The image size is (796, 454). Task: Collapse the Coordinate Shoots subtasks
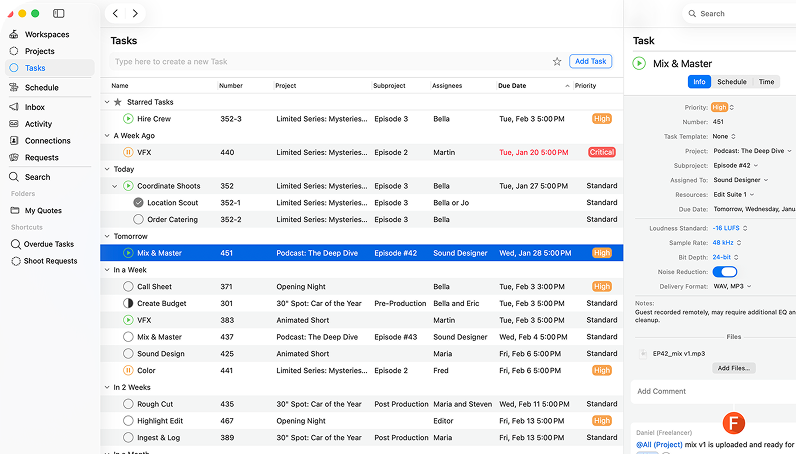[115, 186]
